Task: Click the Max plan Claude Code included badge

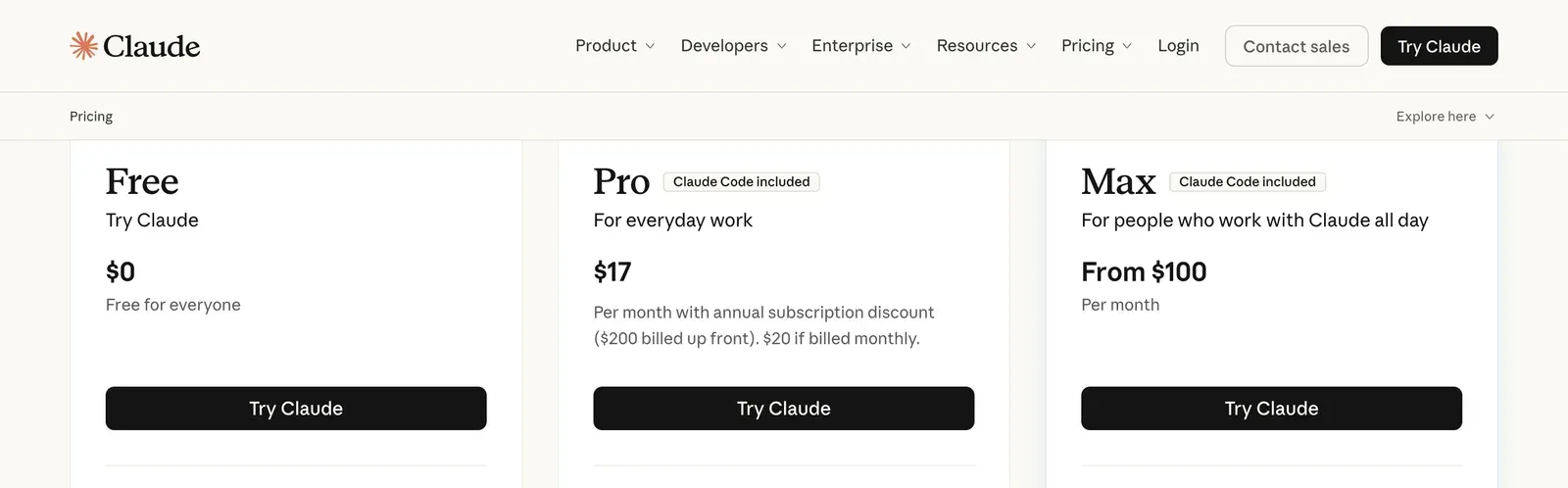Action: [x=1248, y=182]
